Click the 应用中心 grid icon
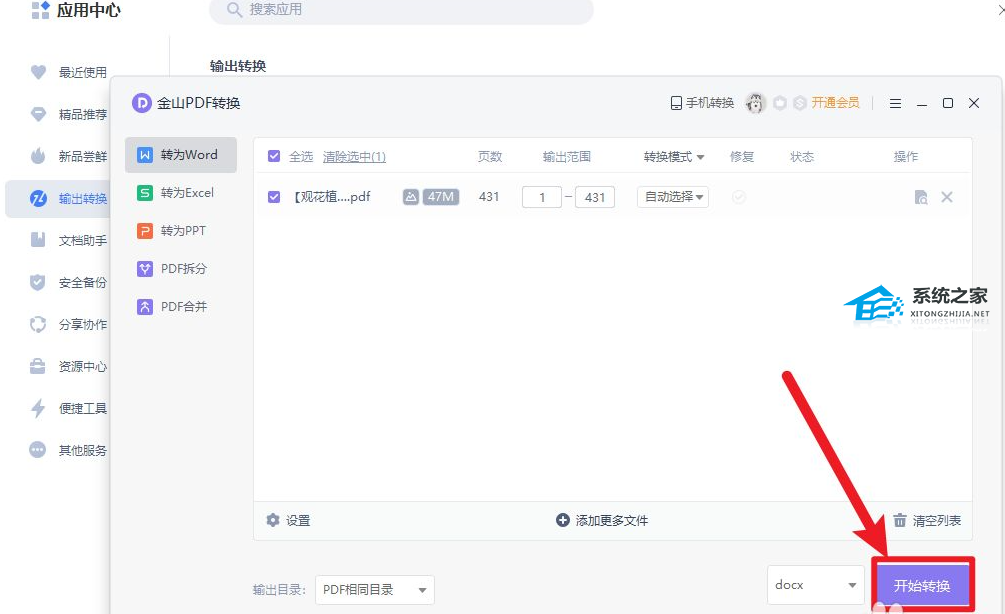The width and height of the screenshot is (1005, 614). [x=40, y=10]
